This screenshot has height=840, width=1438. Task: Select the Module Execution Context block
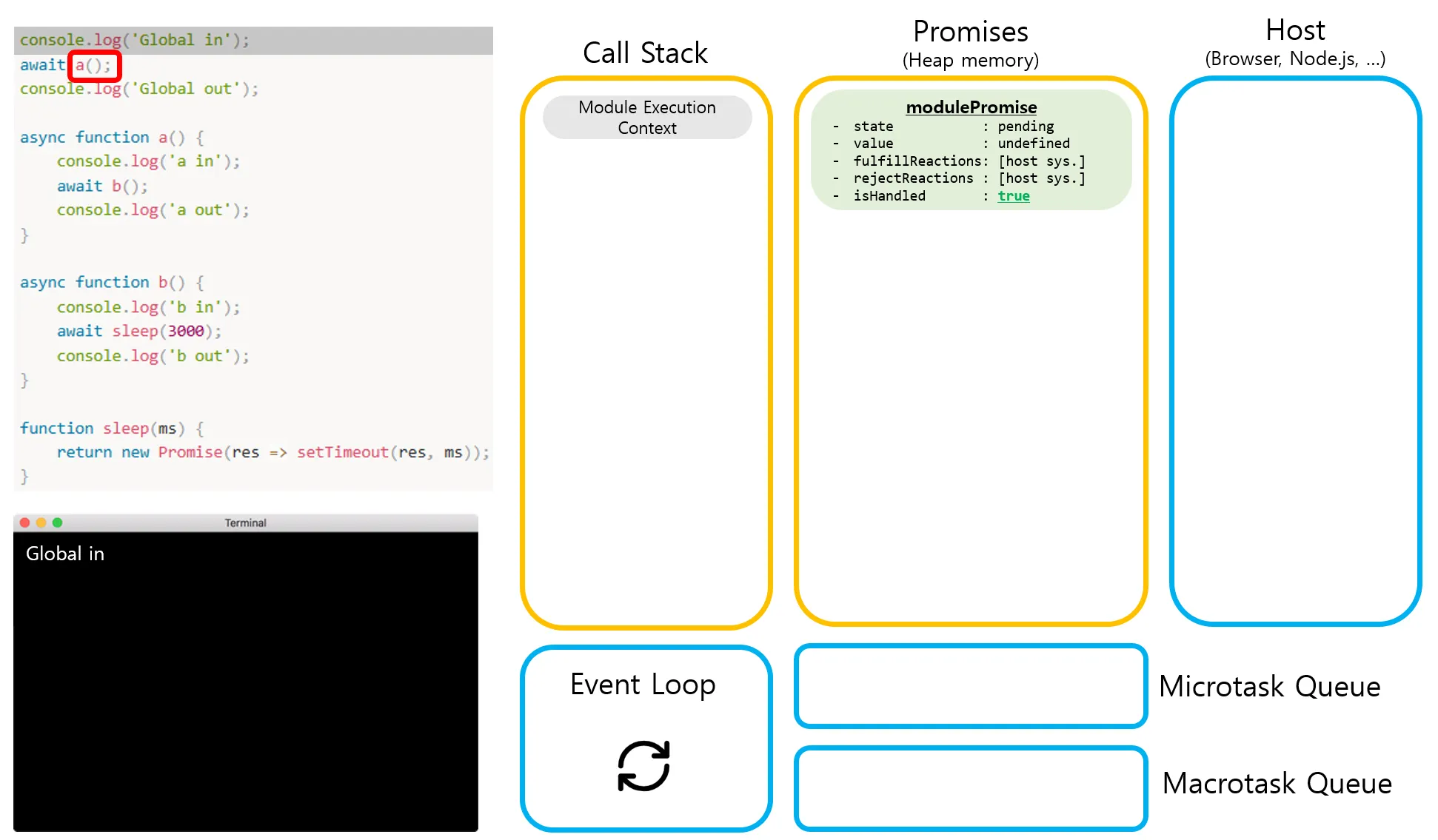pyautogui.click(x=646, y=118)
